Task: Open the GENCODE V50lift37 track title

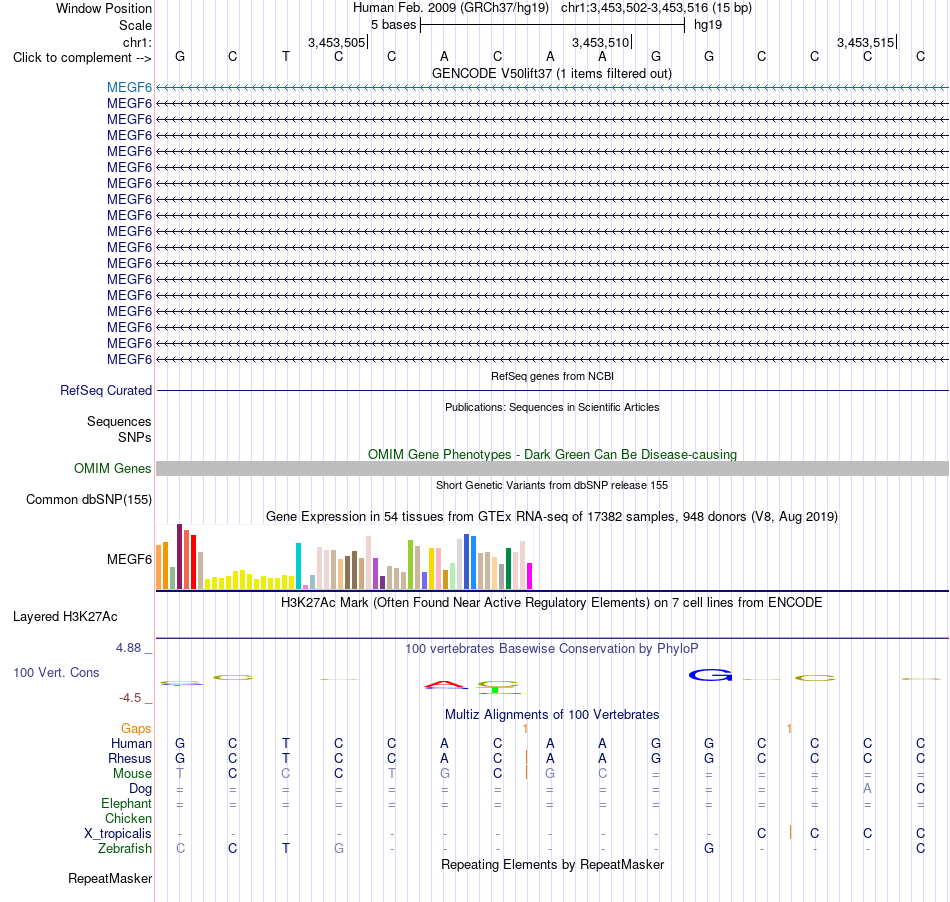Action: 552,73
